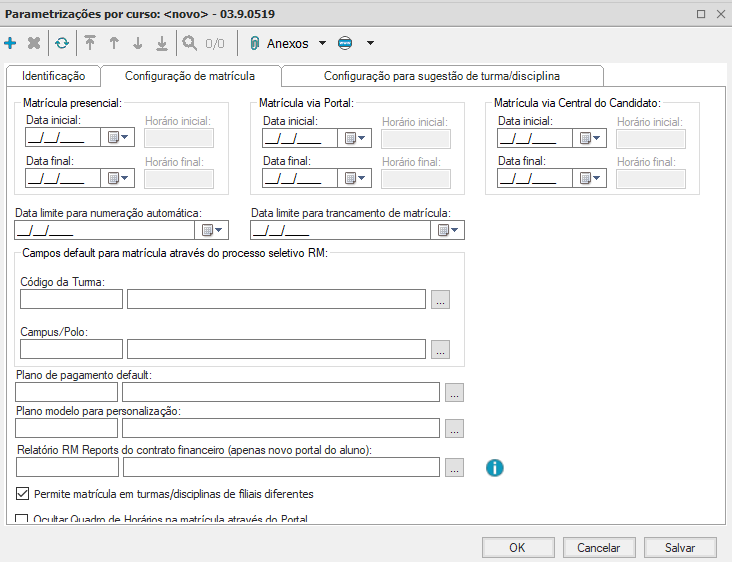The image size is (732, 562).
Task: Open dropdown arrow next to Anexos
Action: point(322,44)
